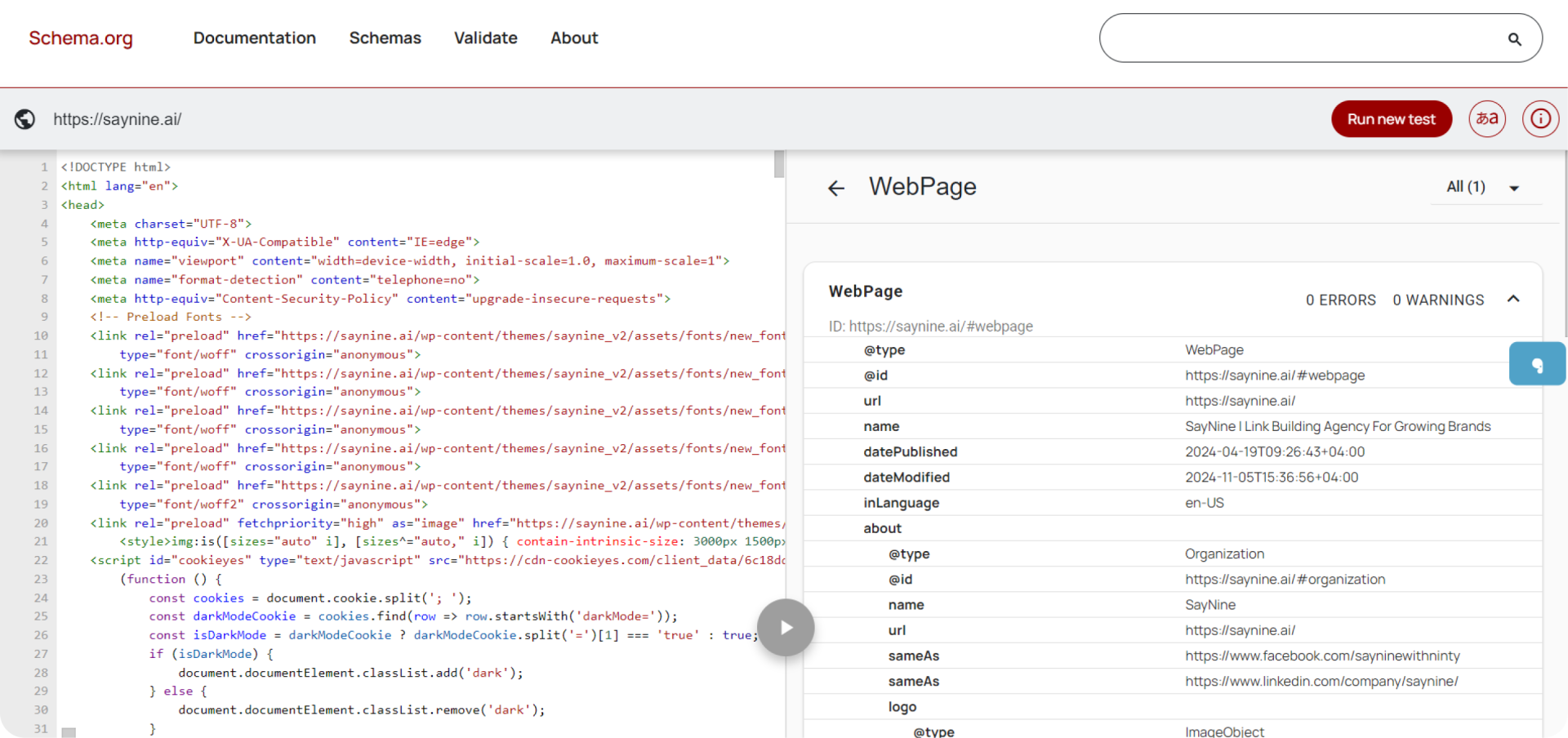
Task: Click the inLanguage property label
Action: click(902, 503)
